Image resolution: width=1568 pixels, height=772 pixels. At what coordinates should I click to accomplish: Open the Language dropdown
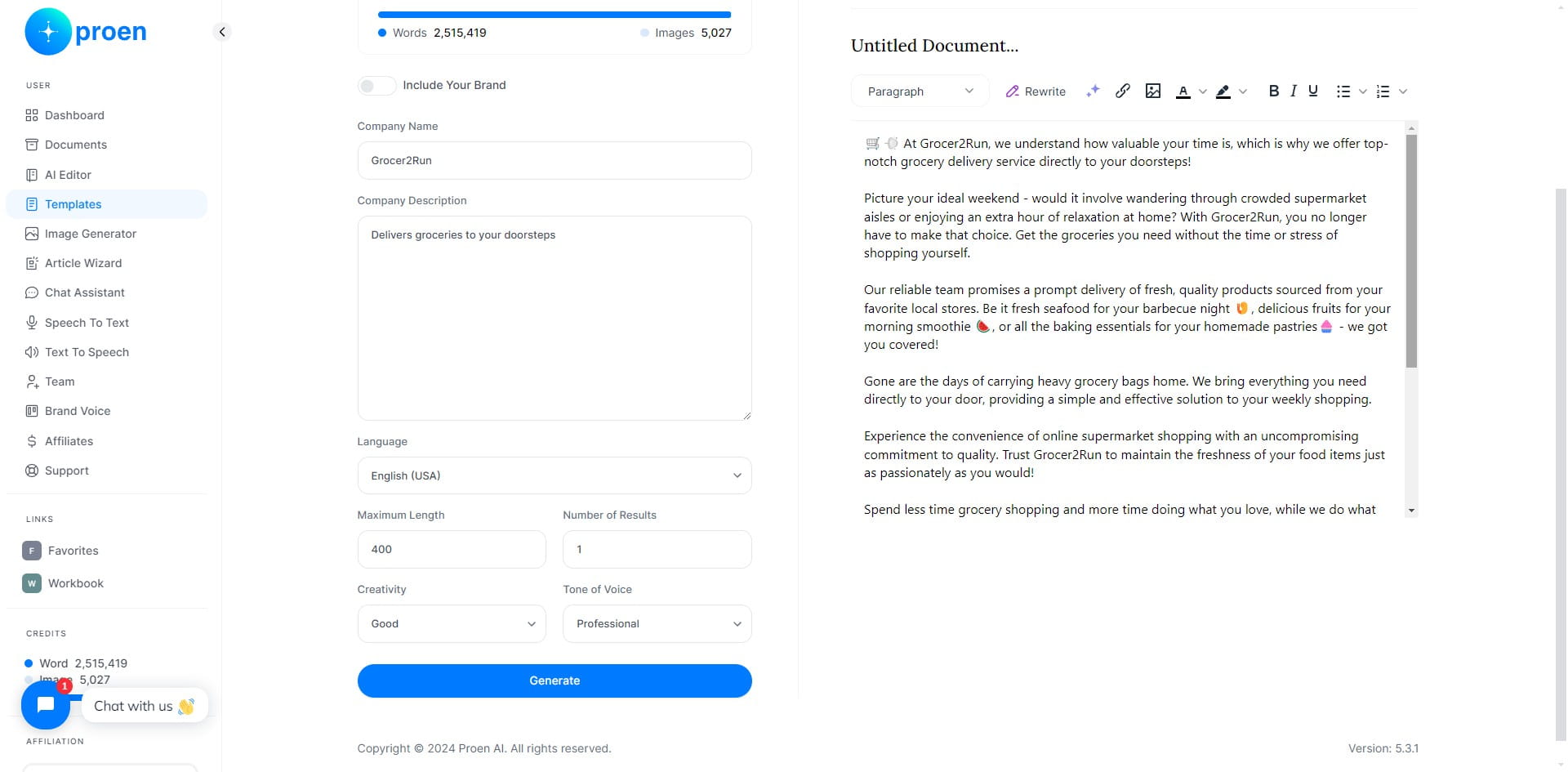[x=555, y=475]
